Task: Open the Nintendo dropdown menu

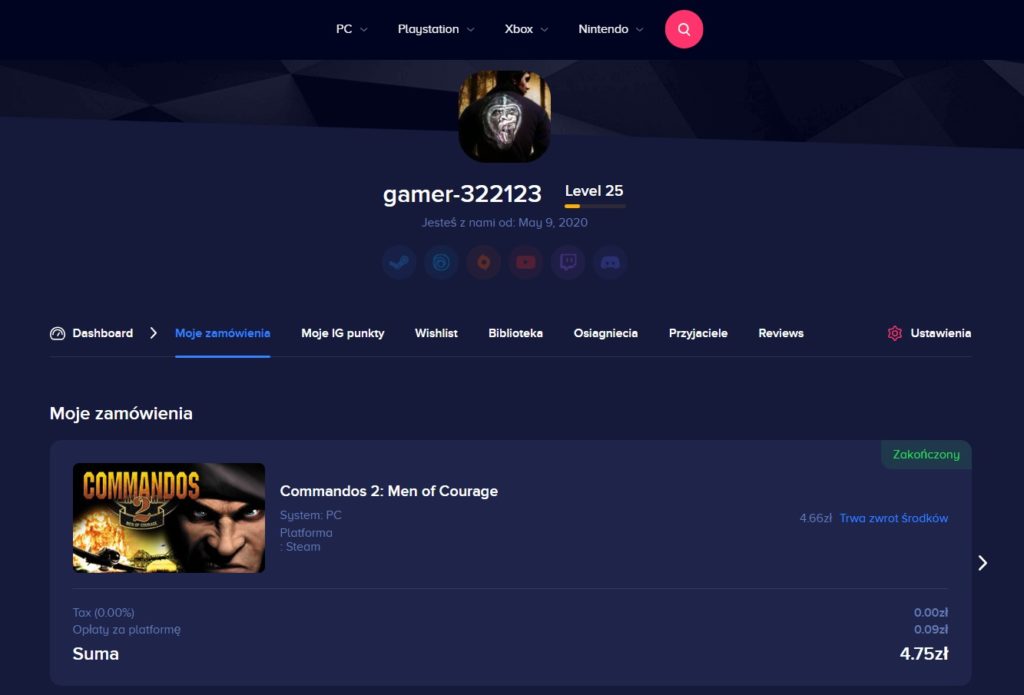Action: coord(610,29)
